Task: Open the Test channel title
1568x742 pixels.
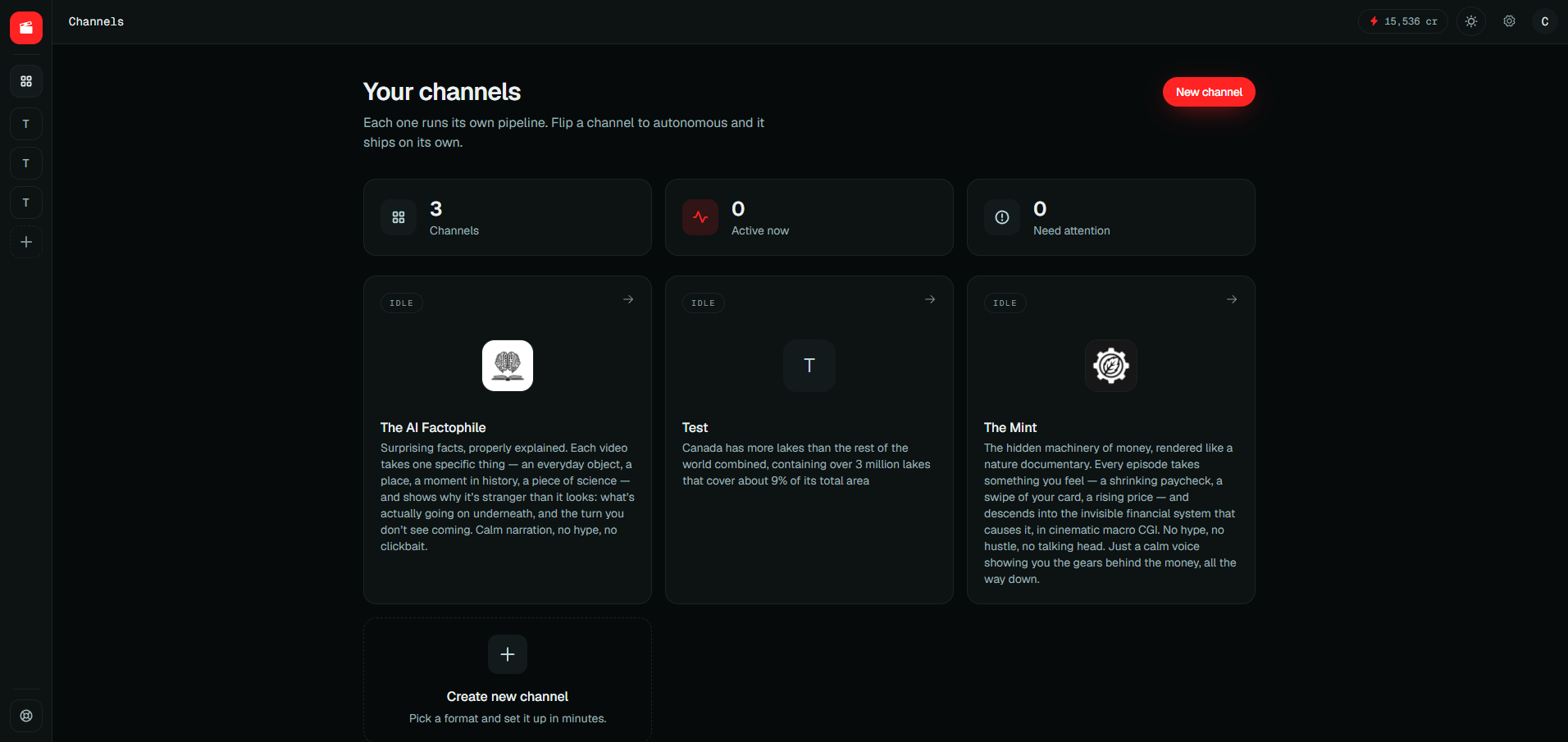Action: click(x=695, y=427)
